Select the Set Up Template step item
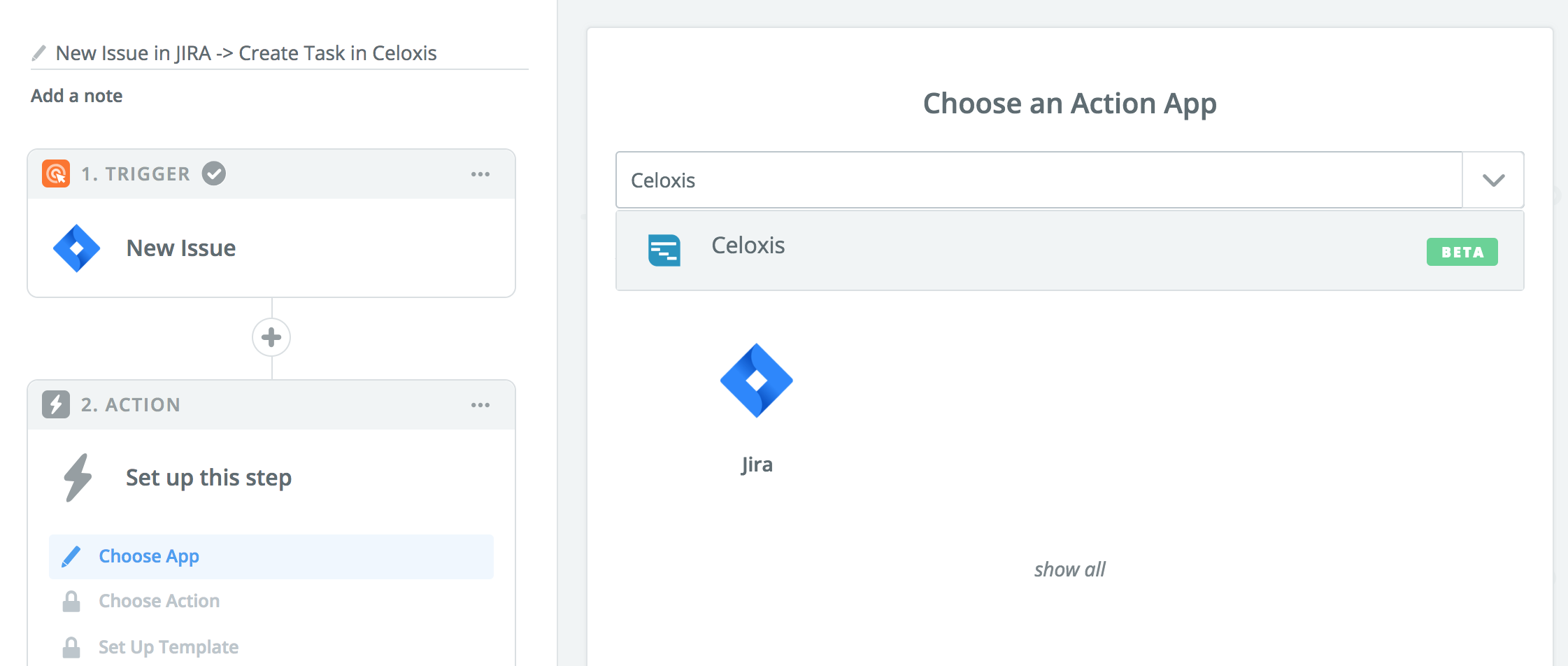Screen dimensions: 1568x666 168,647
